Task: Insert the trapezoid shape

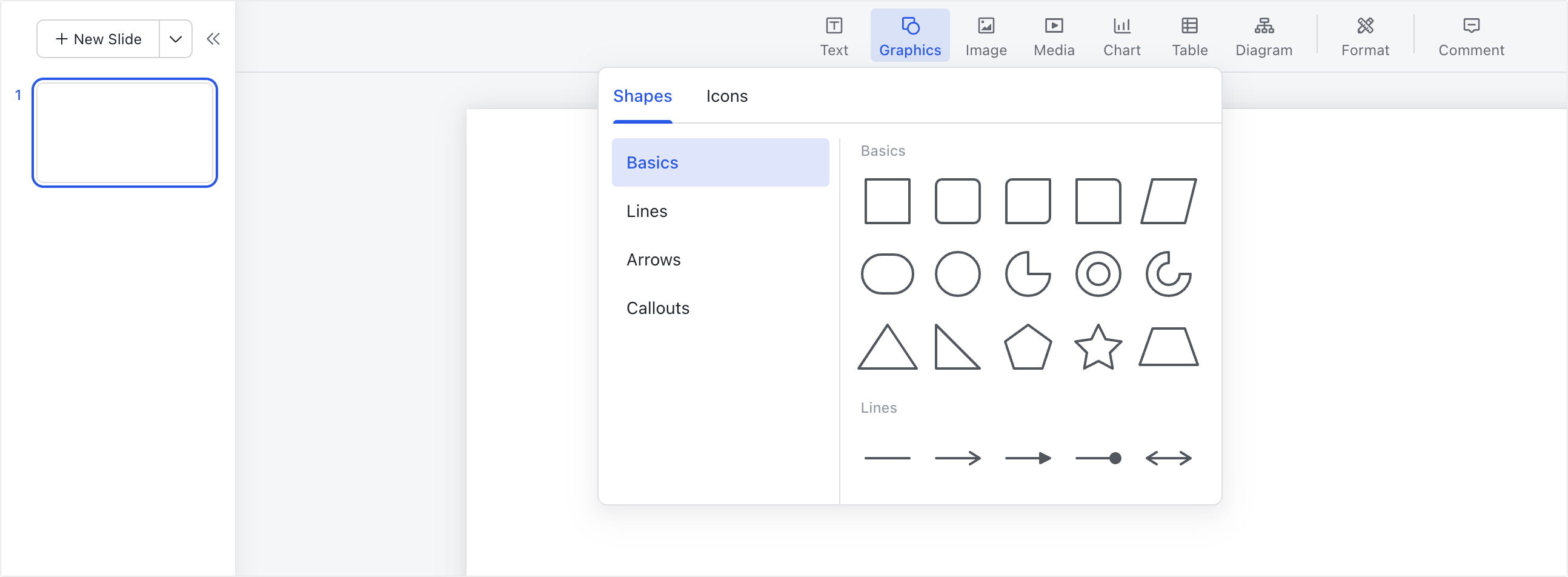Action: tap(1168, 347)
